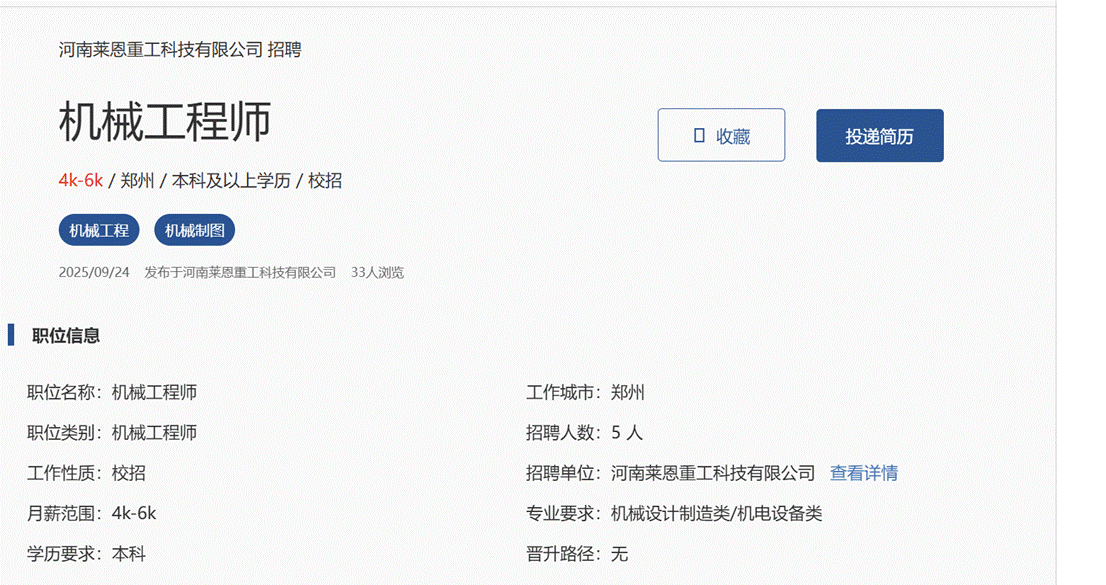Click the 专业要求 row with 机械设计制造类/机电设备类

(674, 514)
